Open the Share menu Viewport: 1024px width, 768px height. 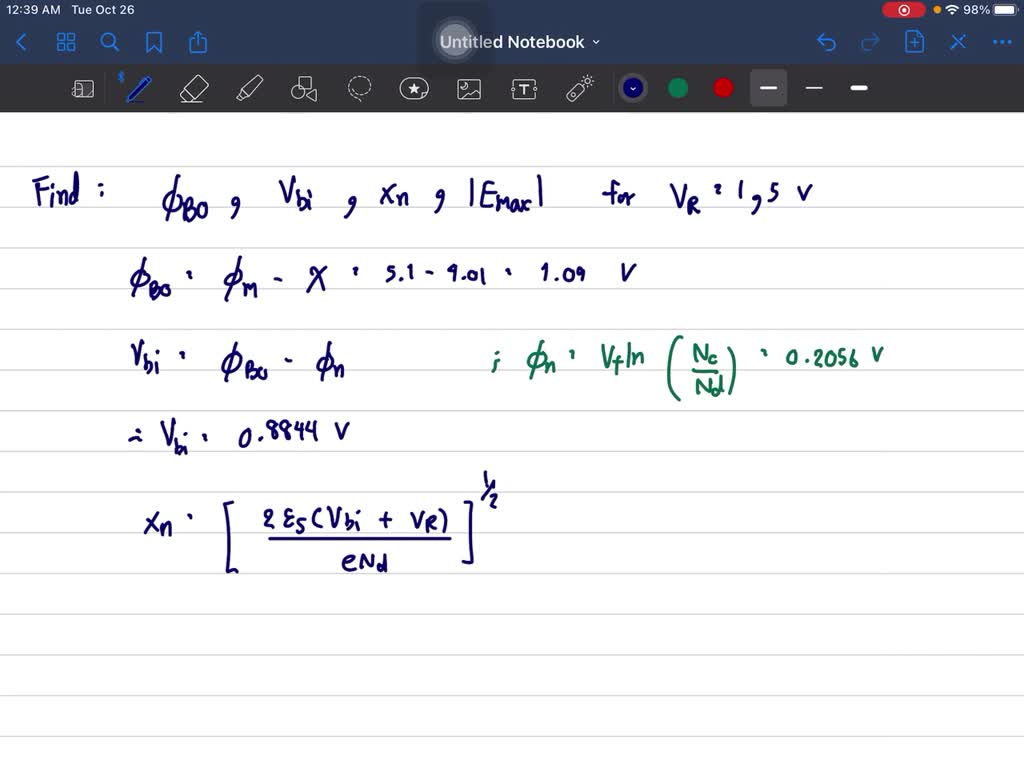(197, 42)
